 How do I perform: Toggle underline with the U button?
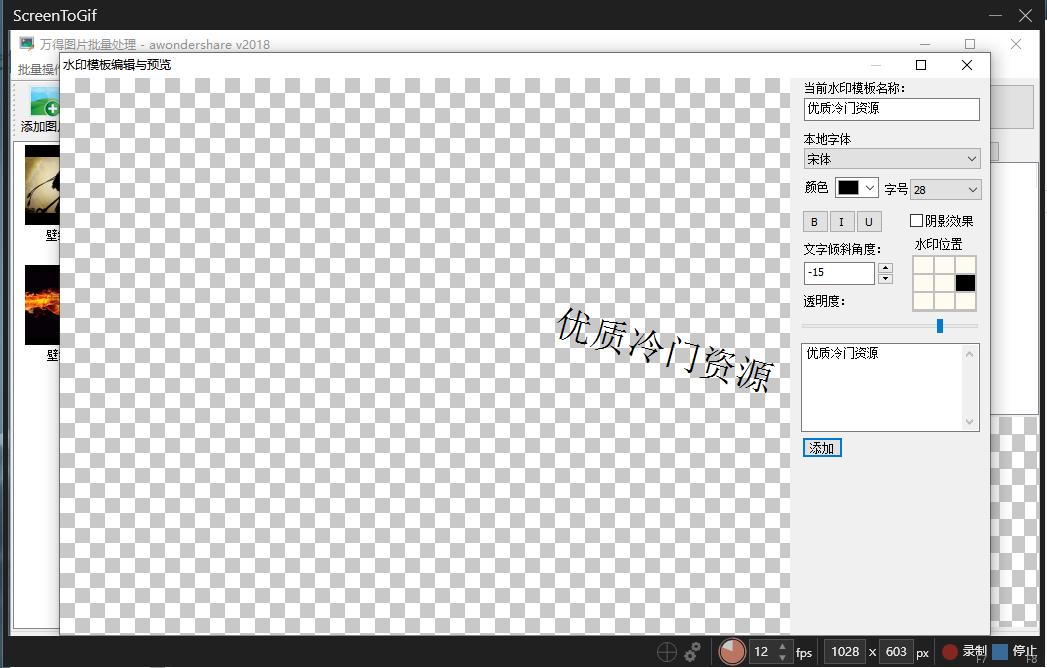[869, 222]
